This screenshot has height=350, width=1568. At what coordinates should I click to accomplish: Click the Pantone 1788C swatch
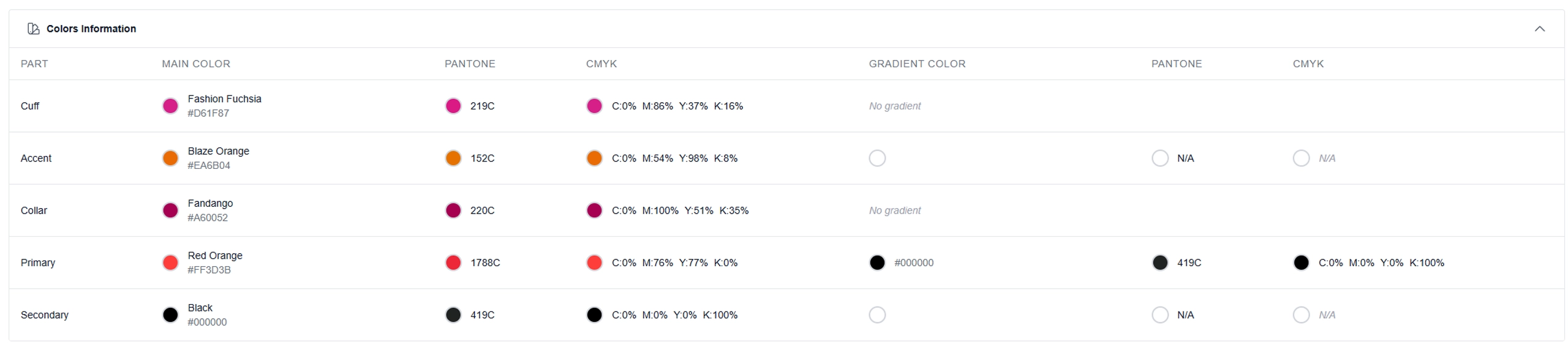click(x=453, y=262)
